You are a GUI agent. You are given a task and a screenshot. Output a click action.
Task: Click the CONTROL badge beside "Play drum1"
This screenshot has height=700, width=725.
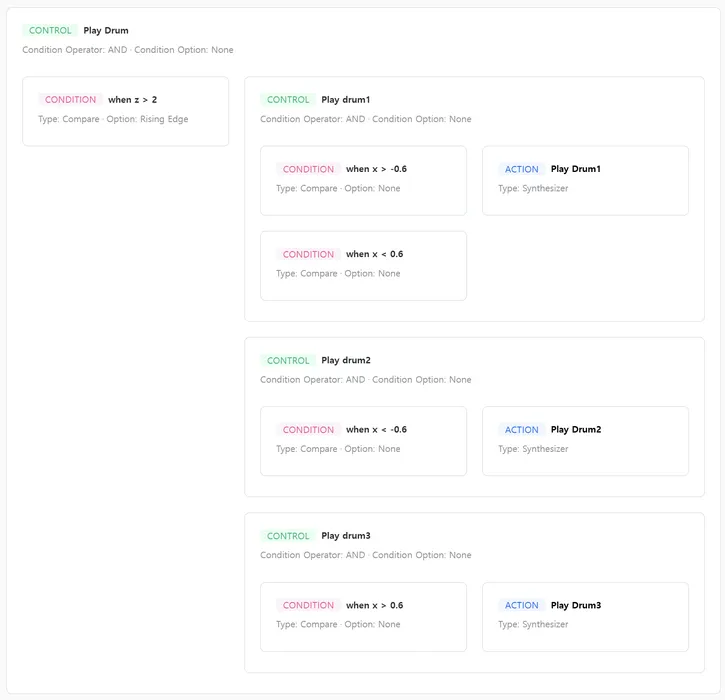[288, 100]
